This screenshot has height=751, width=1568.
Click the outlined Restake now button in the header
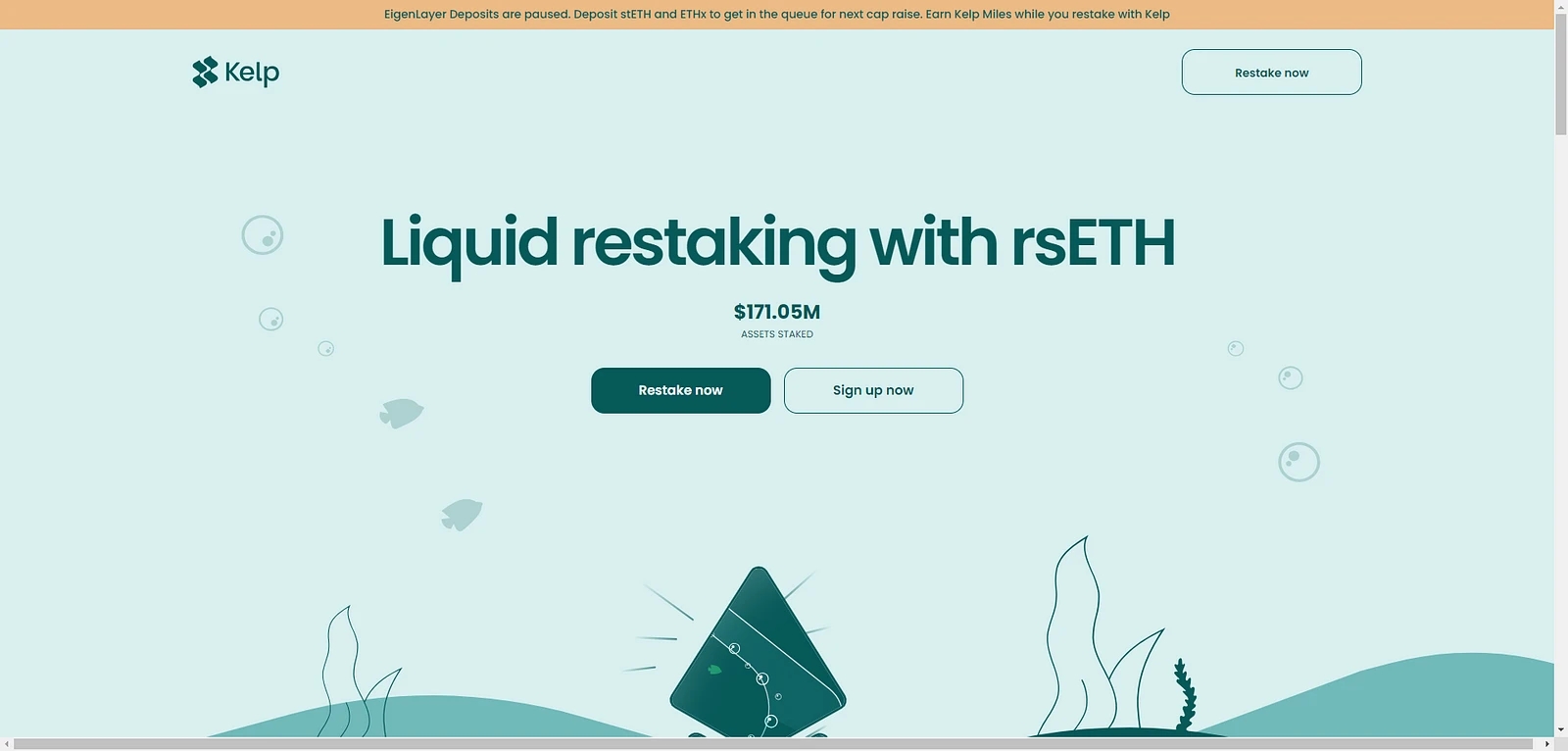1271,73
